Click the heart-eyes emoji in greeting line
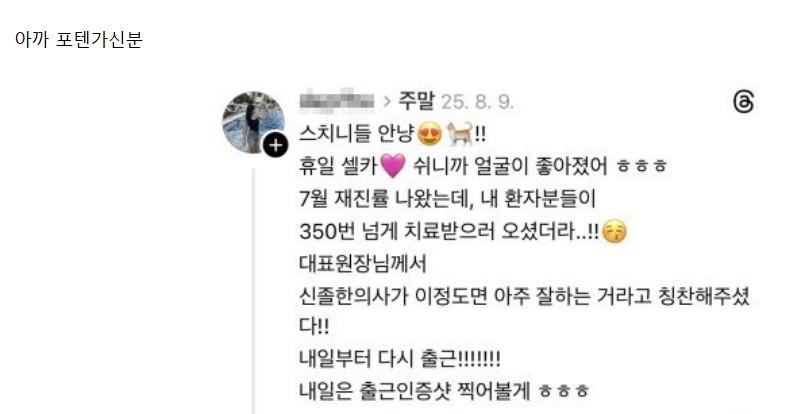The image size is (810, 414). pyautogui.click(x=430, y=134)
